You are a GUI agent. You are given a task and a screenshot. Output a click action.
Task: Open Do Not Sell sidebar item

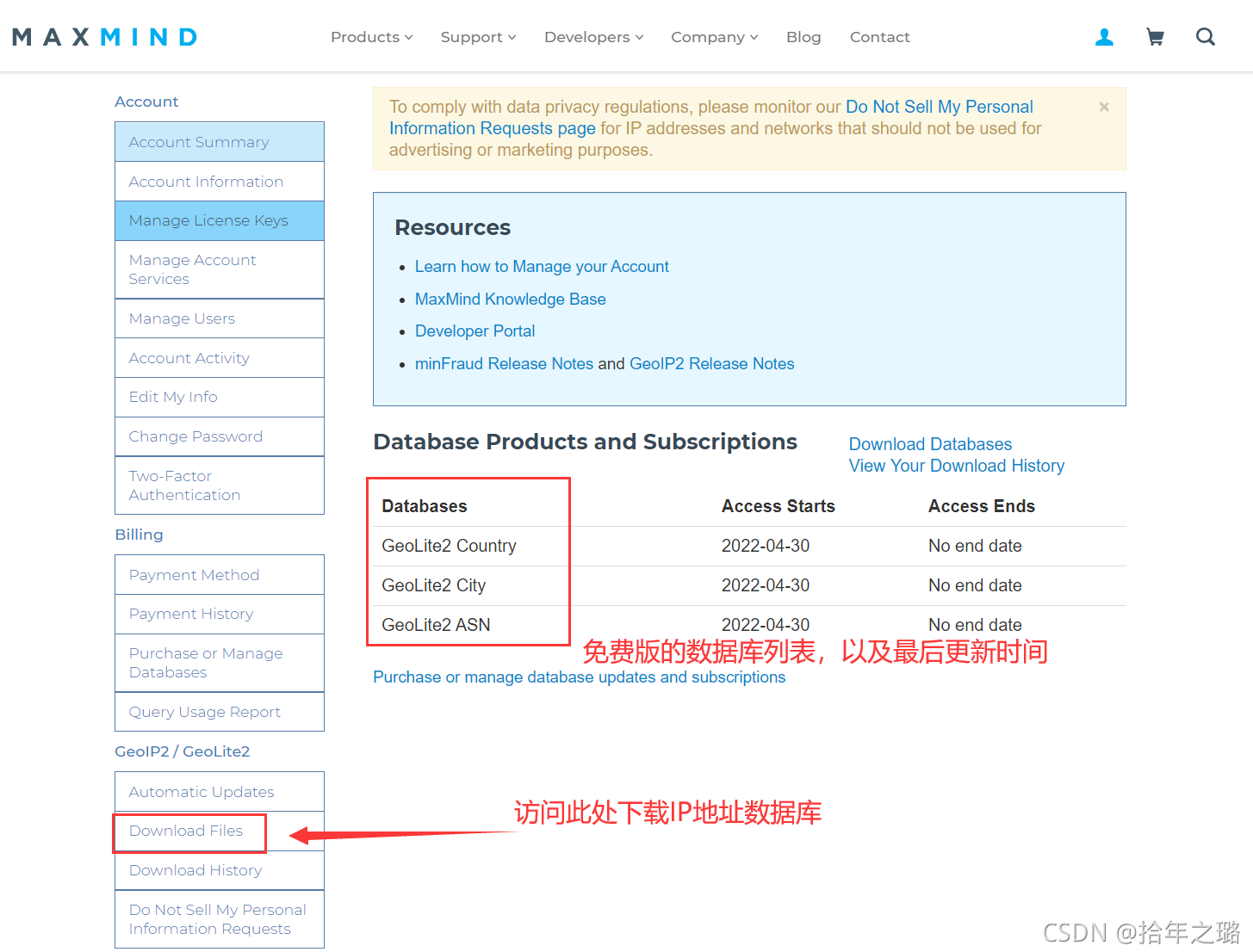pyautogui.click(x=220, y=919)
